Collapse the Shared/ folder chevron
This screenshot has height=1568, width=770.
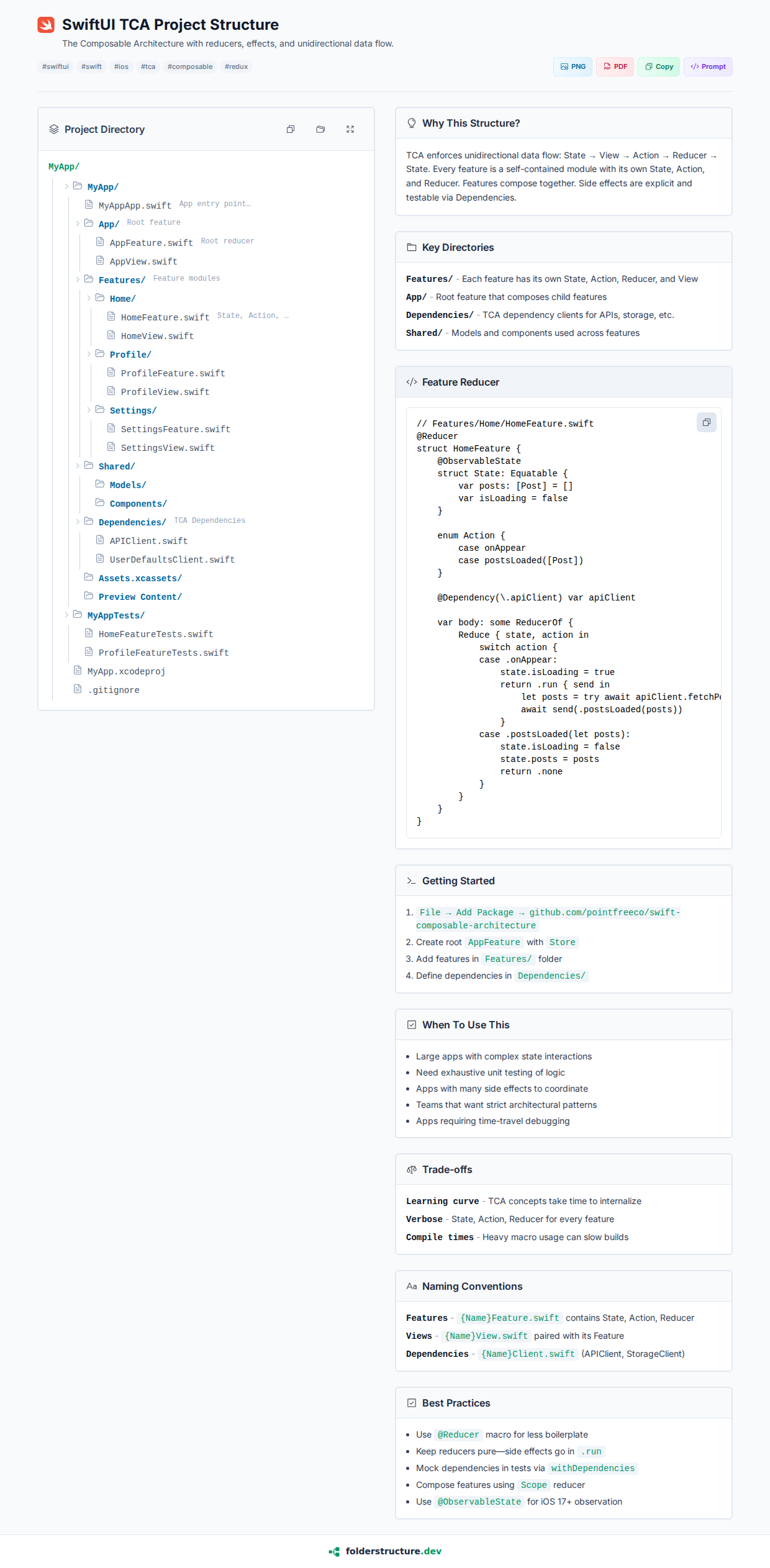coord(78,466)
